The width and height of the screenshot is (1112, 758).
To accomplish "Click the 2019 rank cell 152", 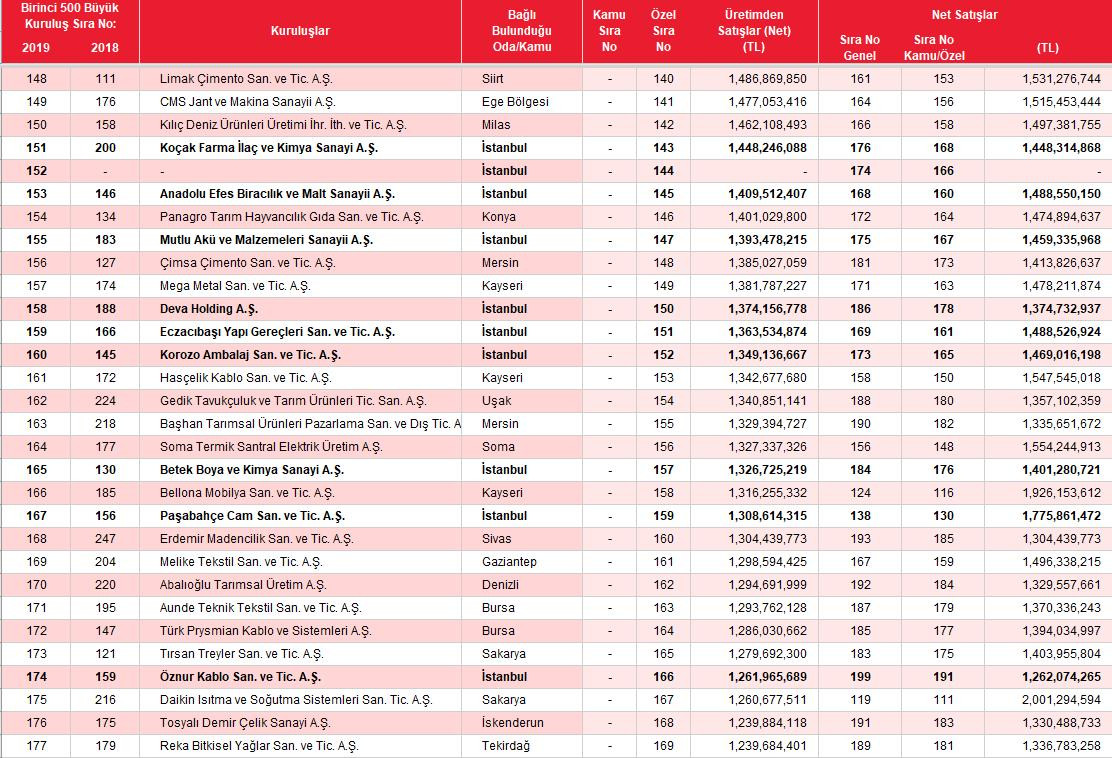I will 36,171.
